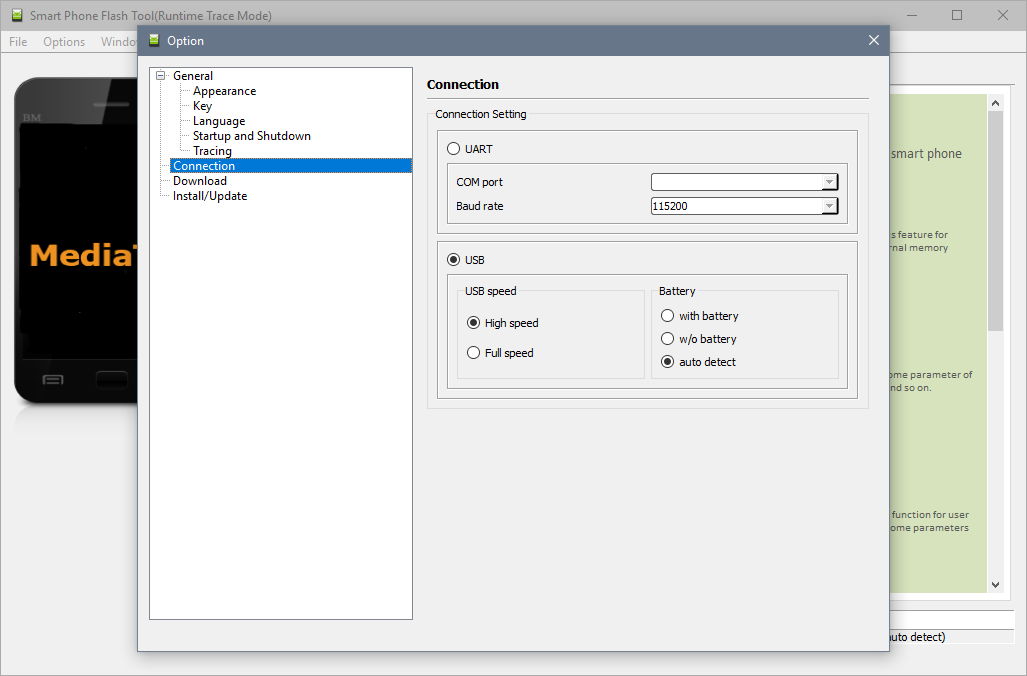Collapse the General tree node
Viewport: 1027px width, 676px height.
(x=160, y=76)
